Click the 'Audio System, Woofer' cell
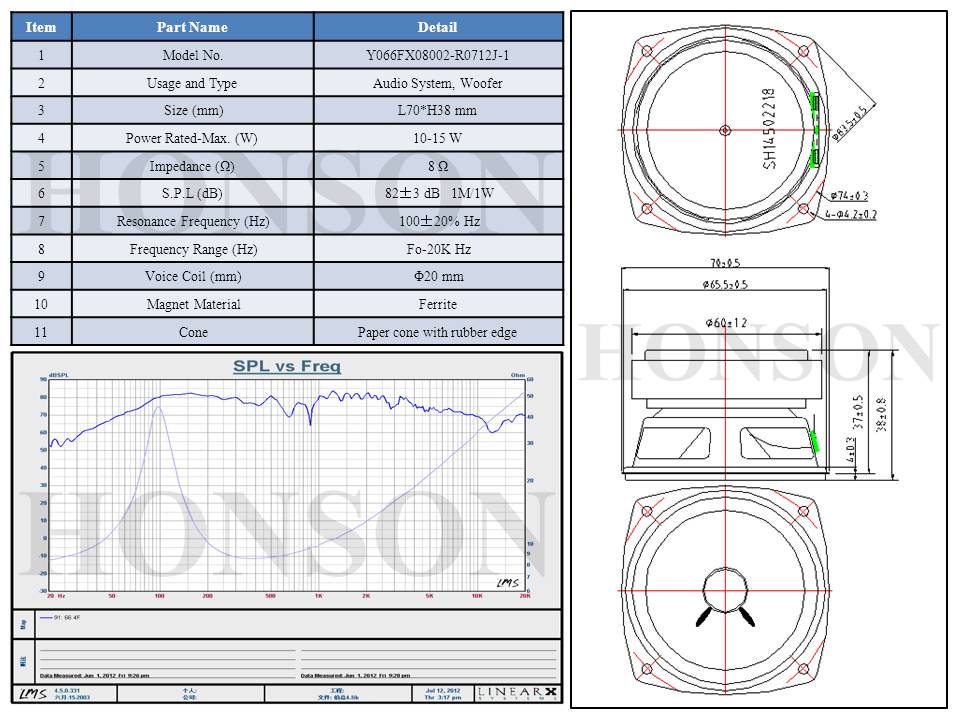This screenshot has height=720, width=960. tap(438, 83)
